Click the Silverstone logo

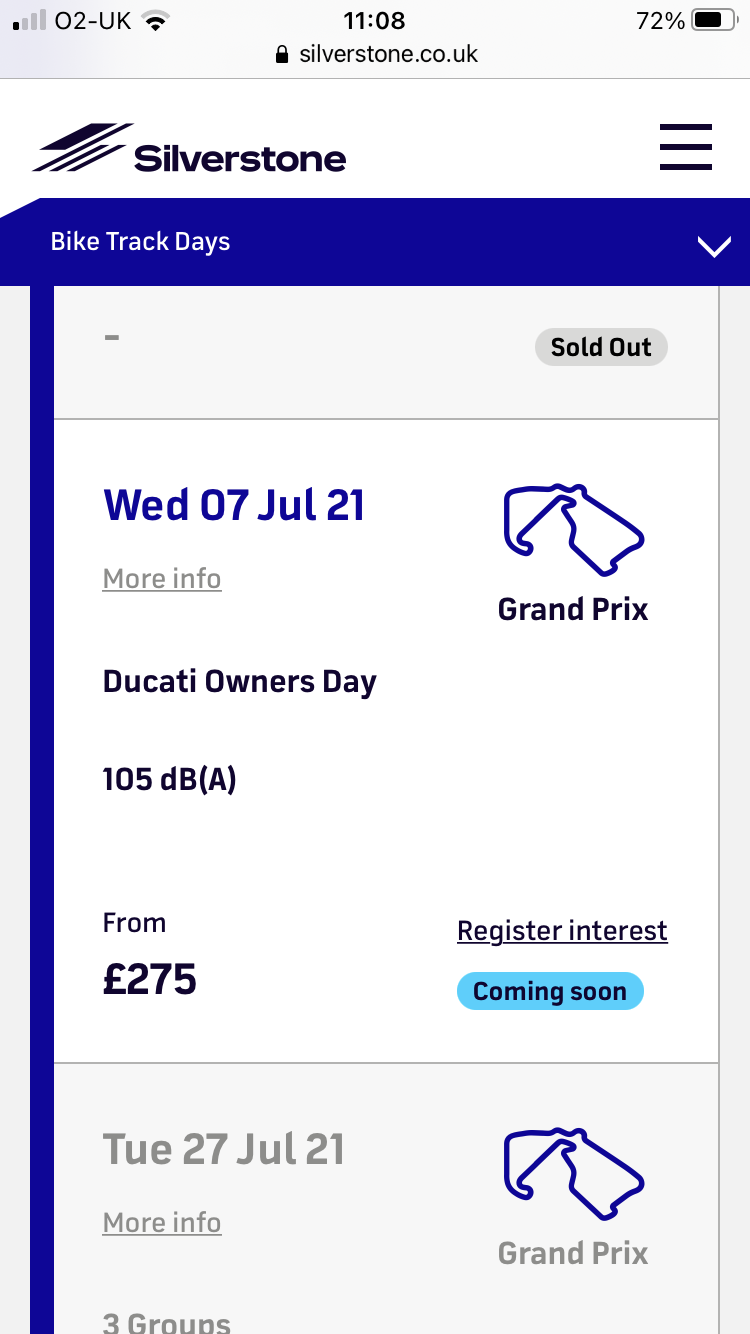coord(190,149)
